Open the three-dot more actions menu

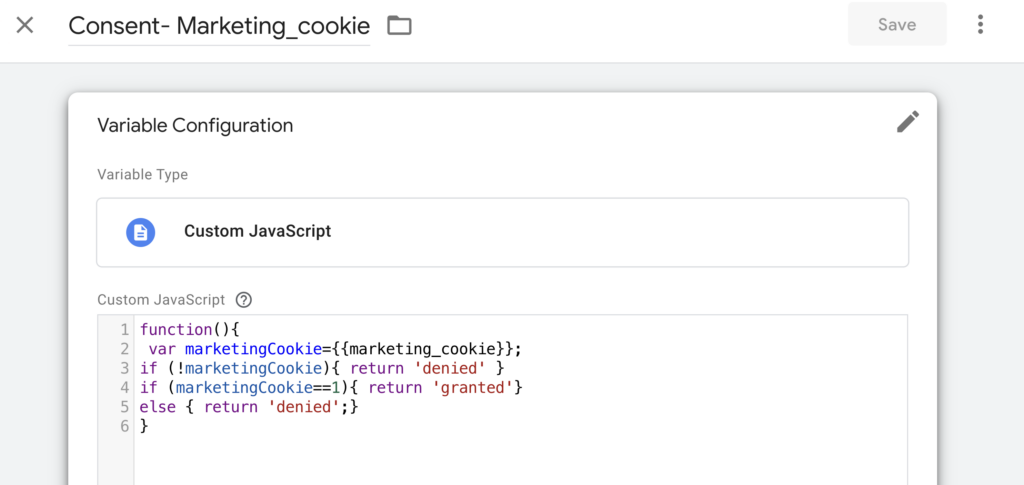click(980, 25)
